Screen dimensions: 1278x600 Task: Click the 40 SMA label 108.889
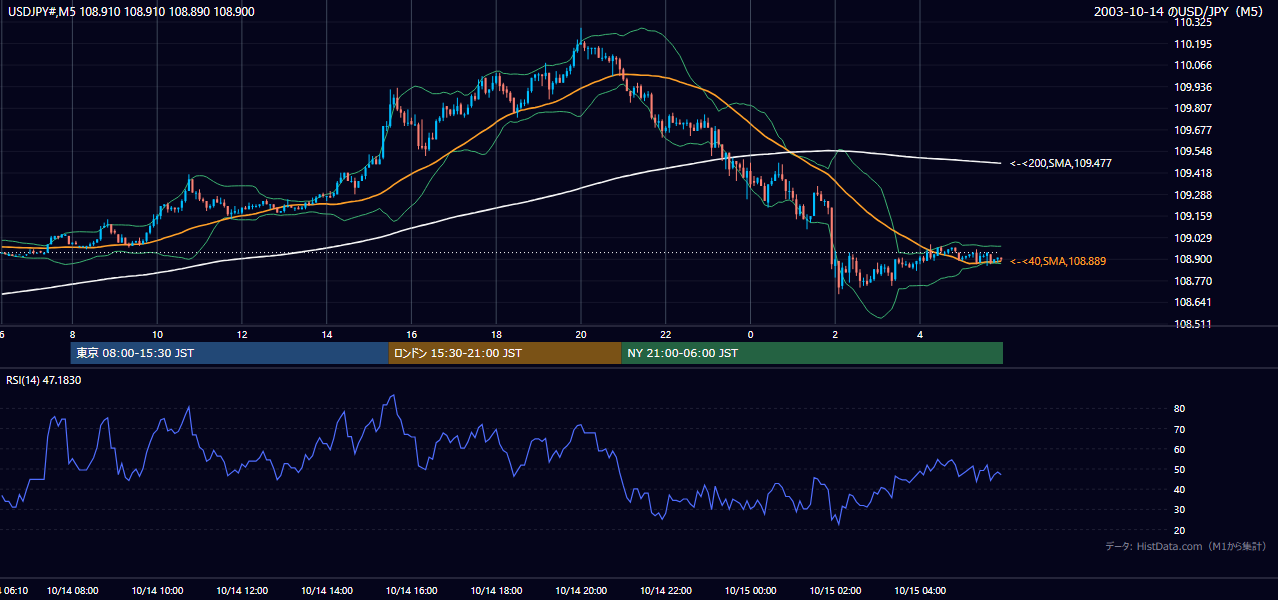1058,261
